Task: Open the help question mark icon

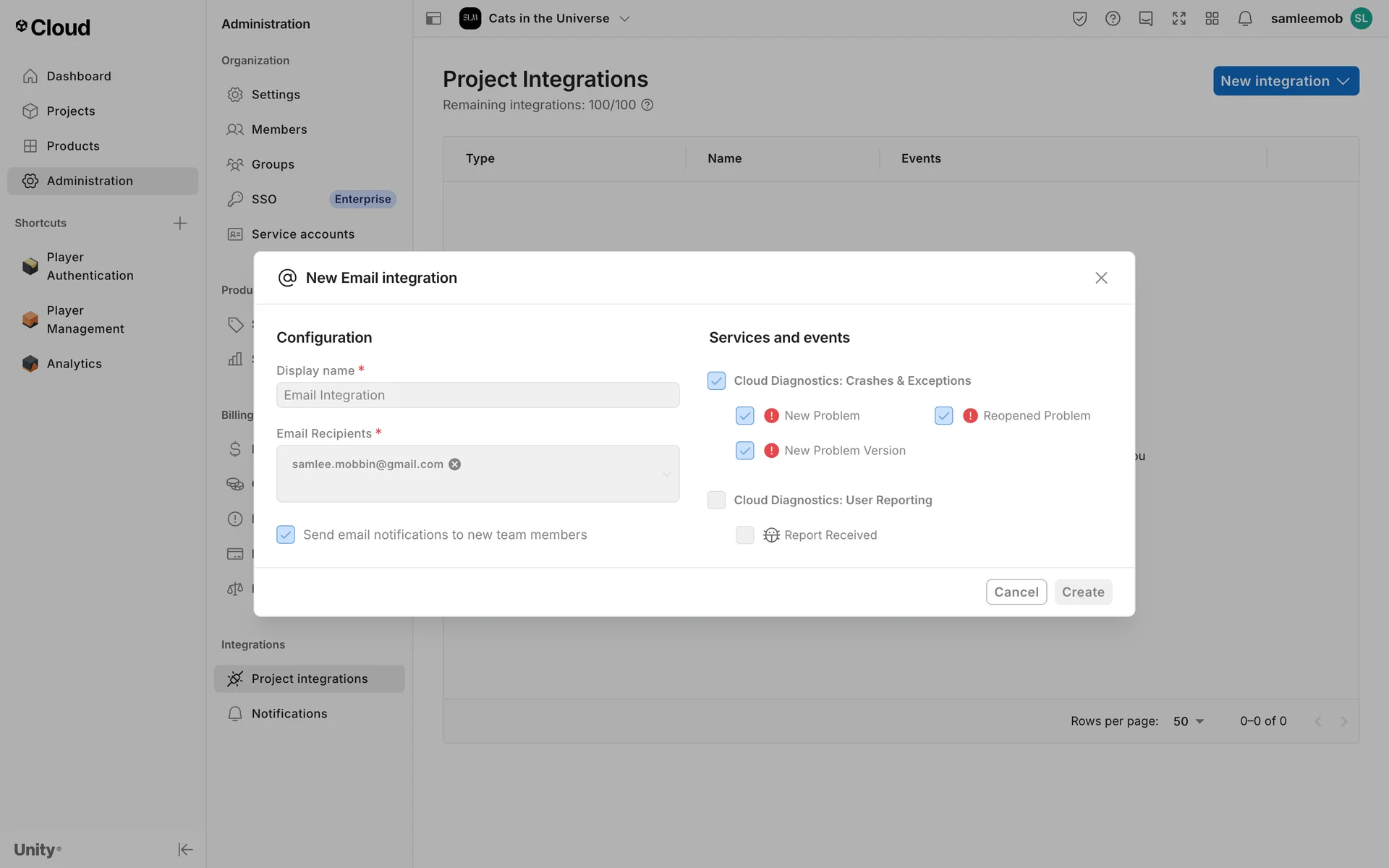Action: (1113, 19)
